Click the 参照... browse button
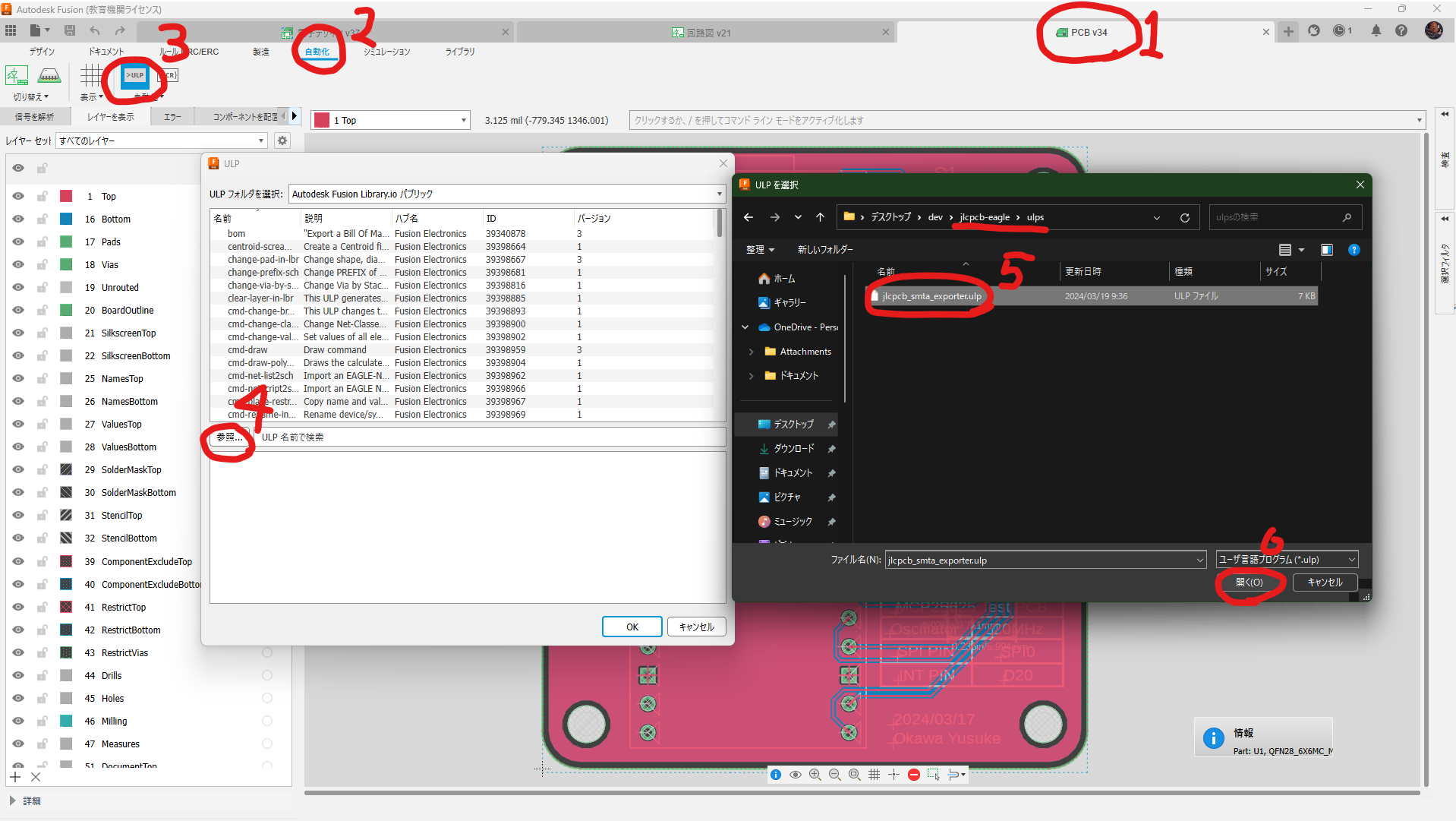This screenshot has width=1456, height=821. click(228, 437)
